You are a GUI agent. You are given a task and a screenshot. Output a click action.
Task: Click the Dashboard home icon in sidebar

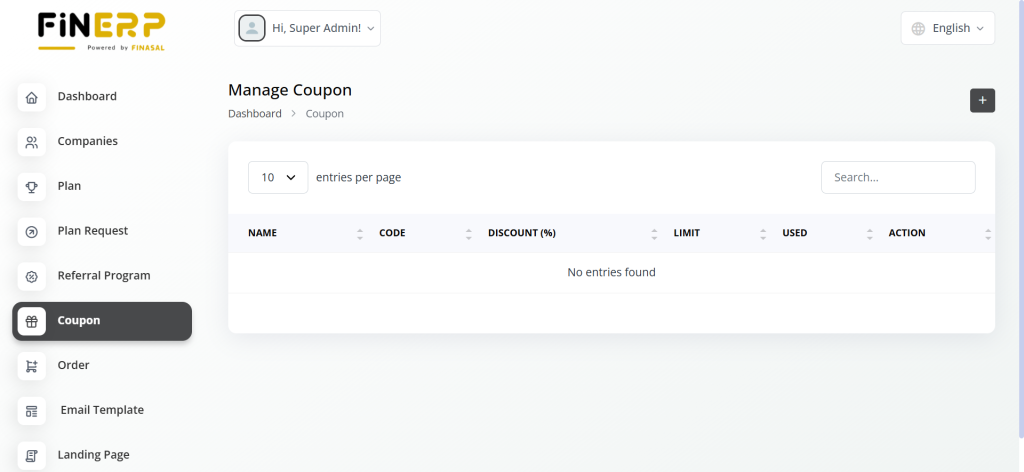(x=32, y=97)
